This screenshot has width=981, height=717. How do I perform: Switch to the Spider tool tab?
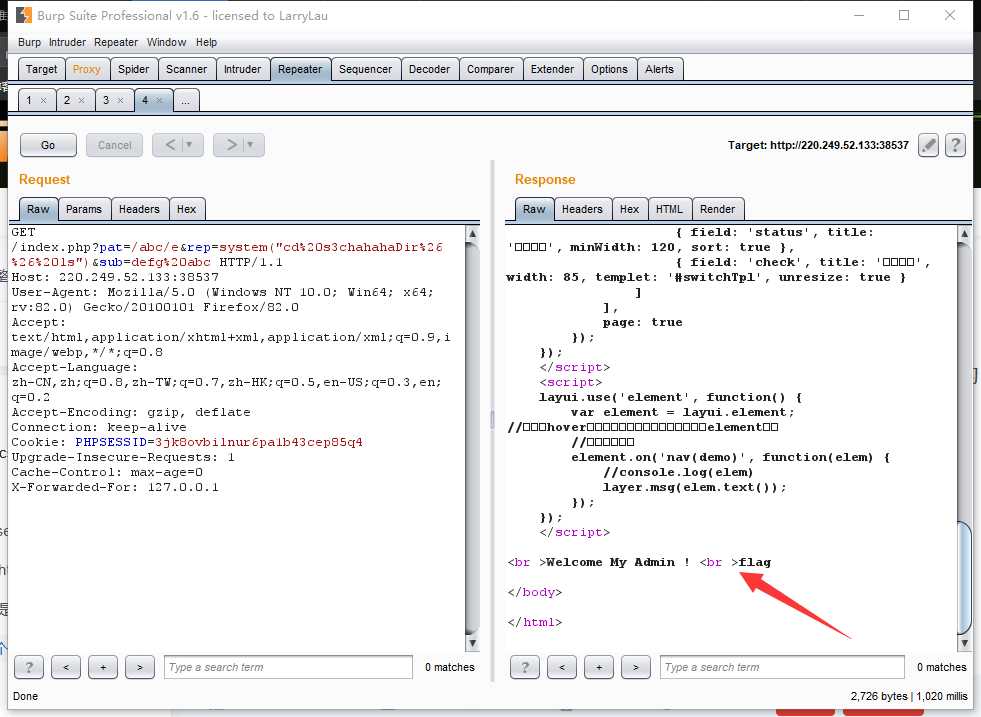click(x=133, y=69)
